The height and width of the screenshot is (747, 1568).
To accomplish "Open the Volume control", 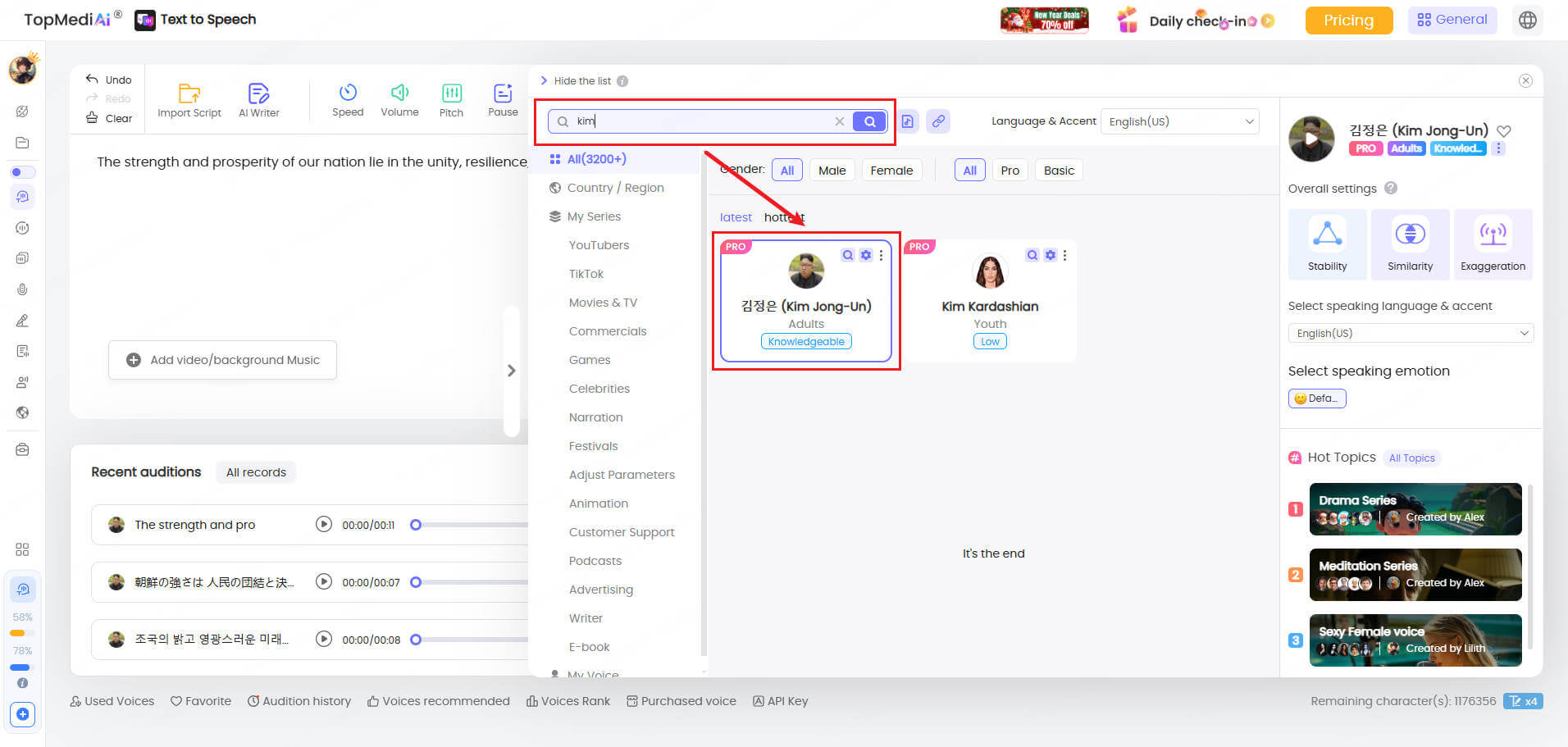I will pos(399,101).
